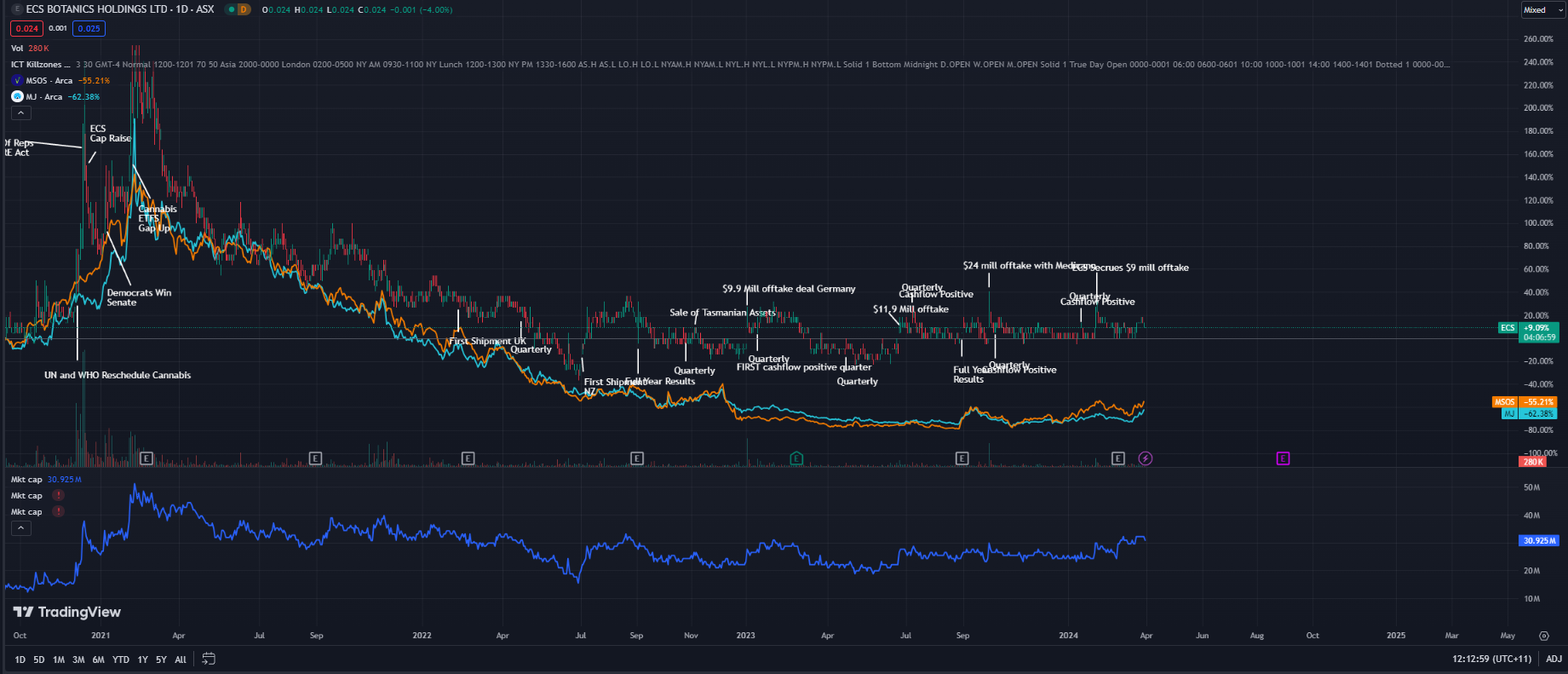Viewport: 1568px width, 674px height.
Task: Click the MSOS symbol logo icon
Action: pyautogui.click(x=17, y=80)
